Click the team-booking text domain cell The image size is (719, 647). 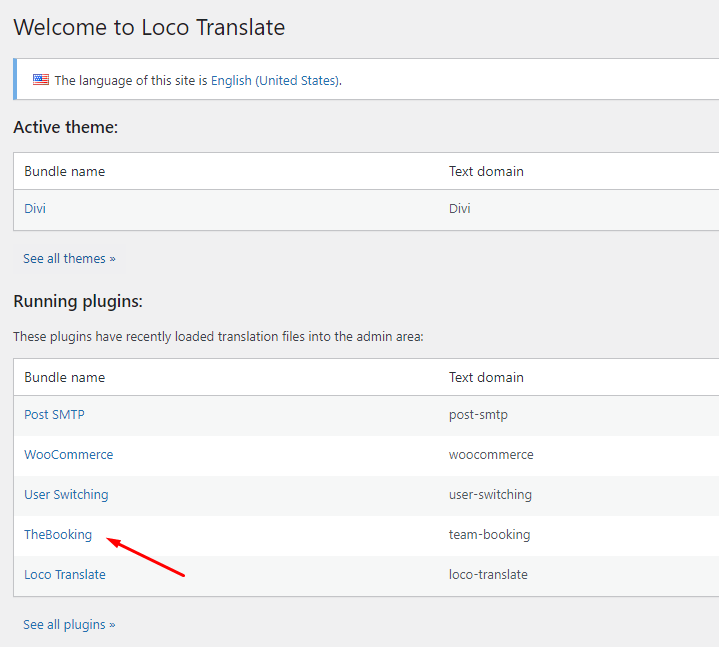489,535
